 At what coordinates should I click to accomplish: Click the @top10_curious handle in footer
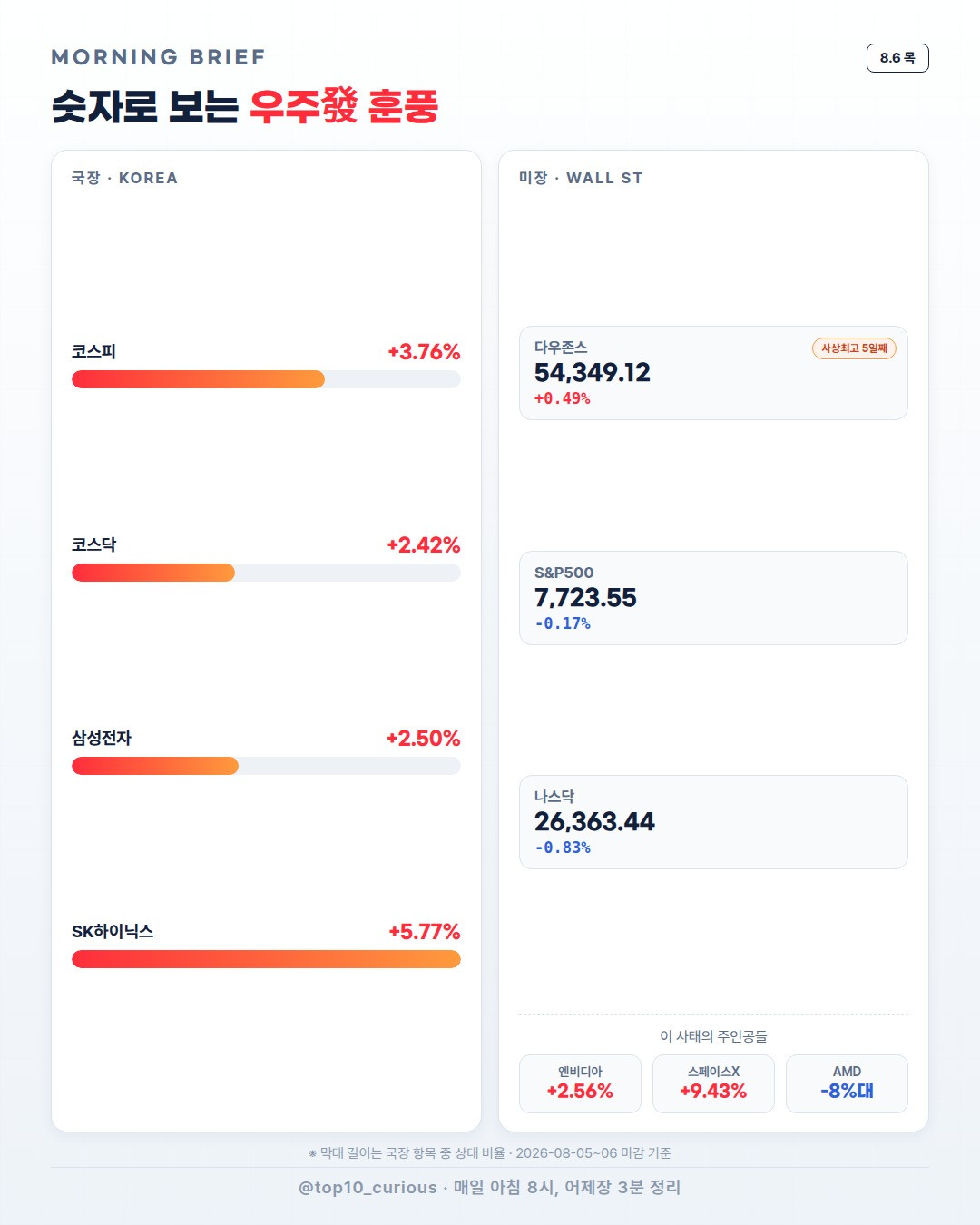tap(367, 1188)
